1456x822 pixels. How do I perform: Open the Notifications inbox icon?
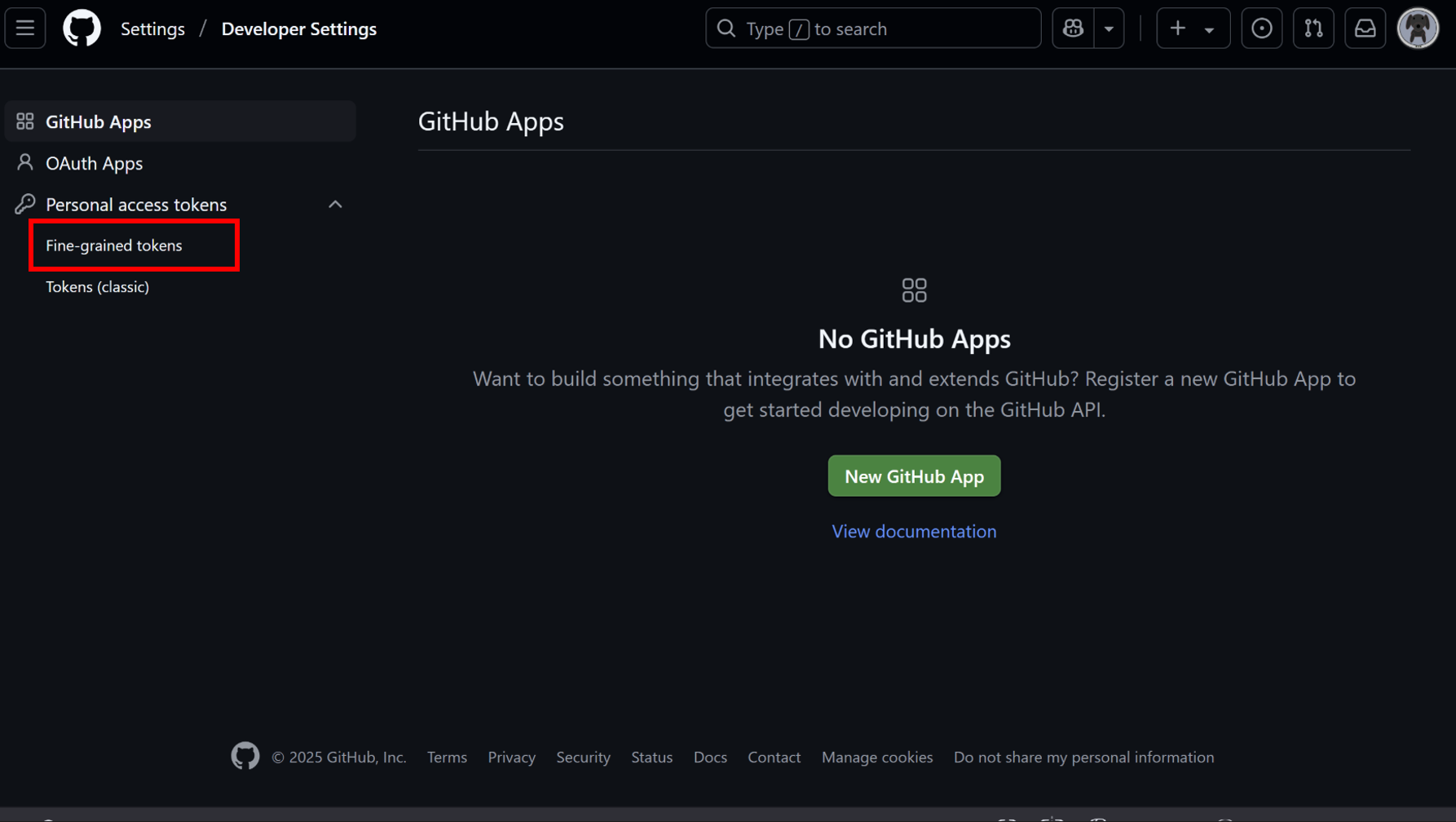[x=1365, y=29]
